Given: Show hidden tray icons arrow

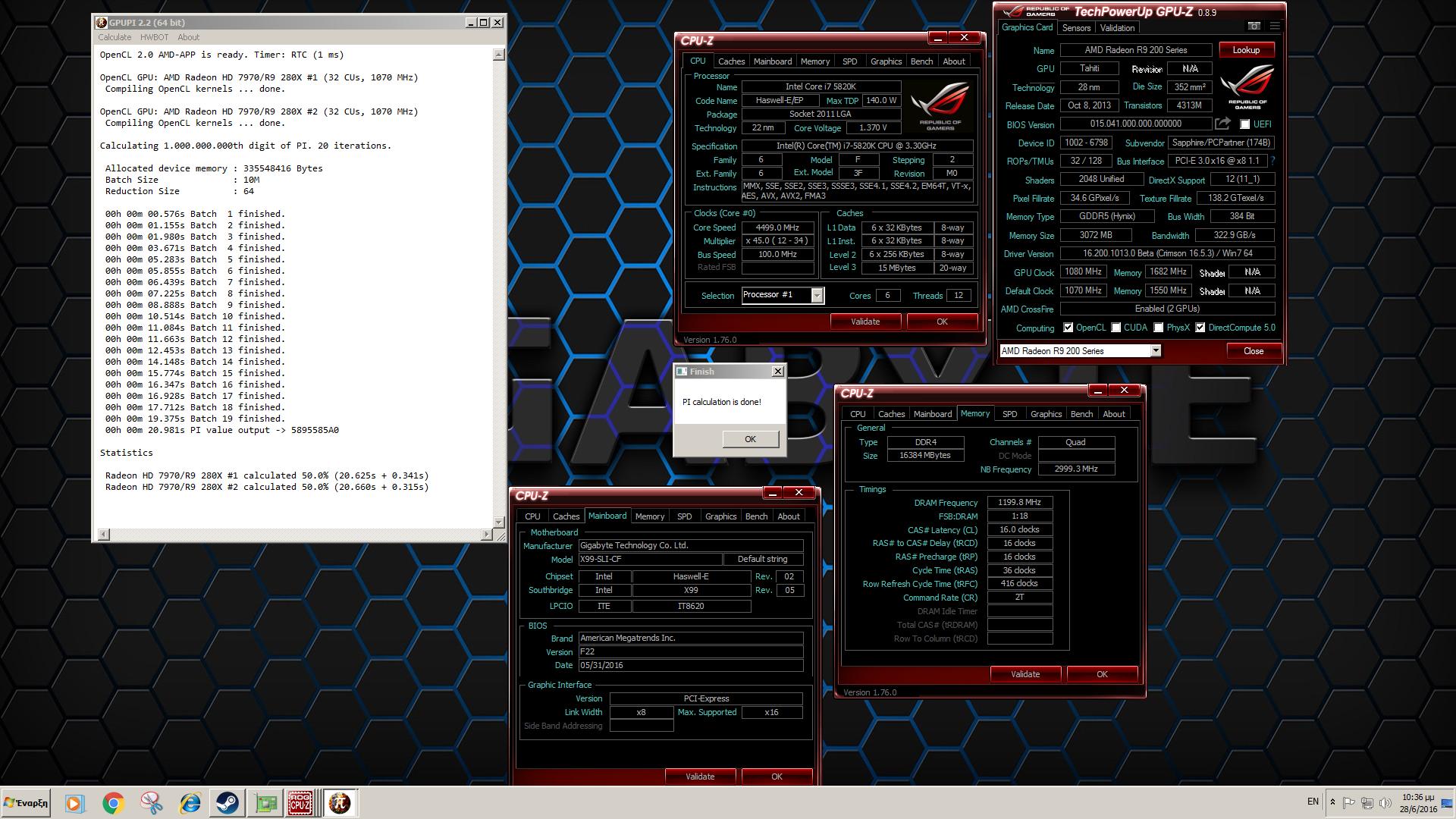Looking at the screenshot, I should click(x=1332, y=802).
